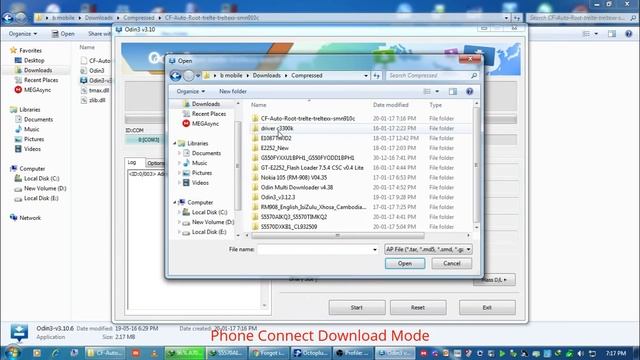Select the MEGAsync icon in the dialog sidebar
This screenshot has height=360, width=640.
pos(186,124)
